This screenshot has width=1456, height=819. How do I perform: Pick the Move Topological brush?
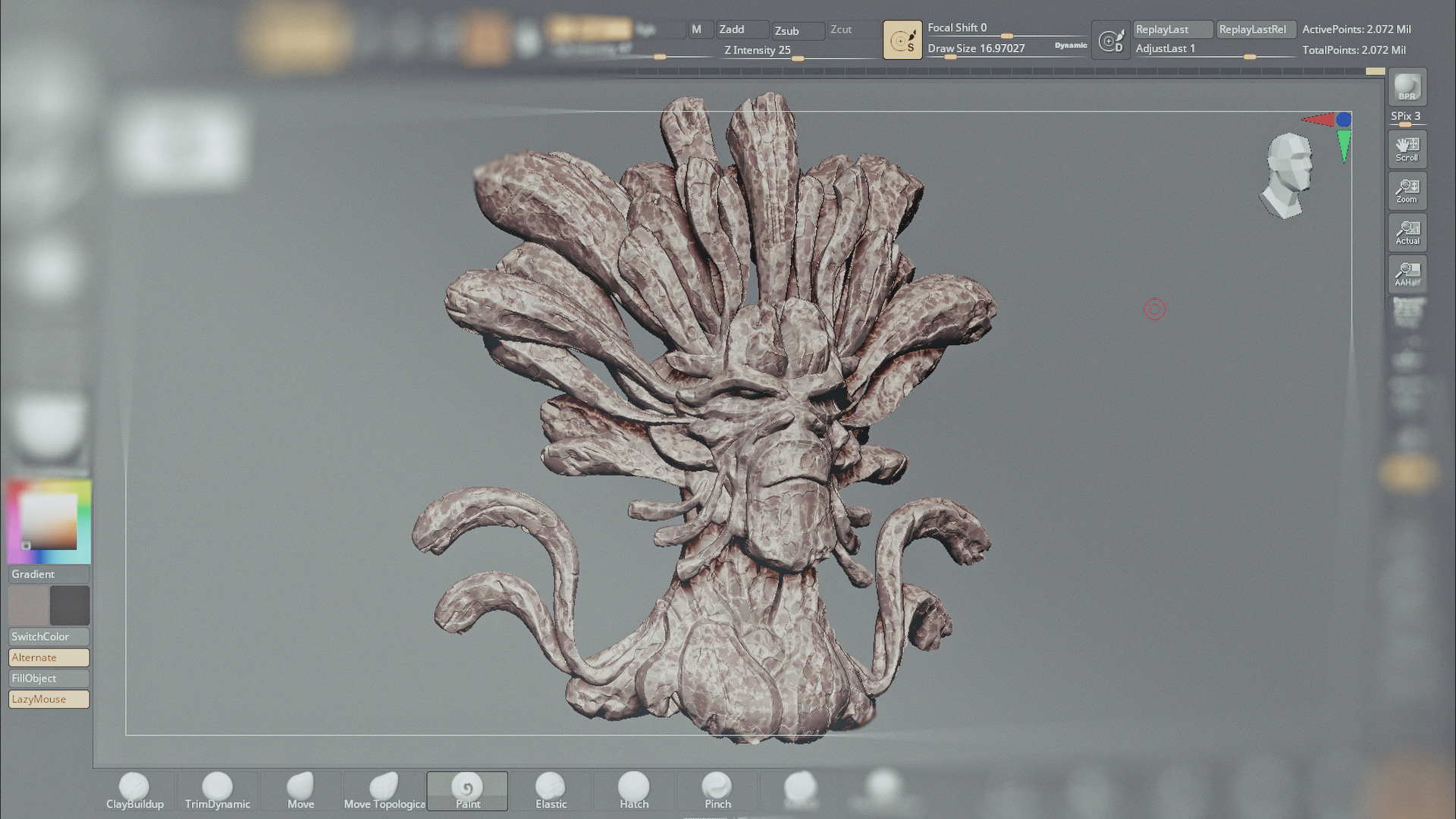pos(384,792)
